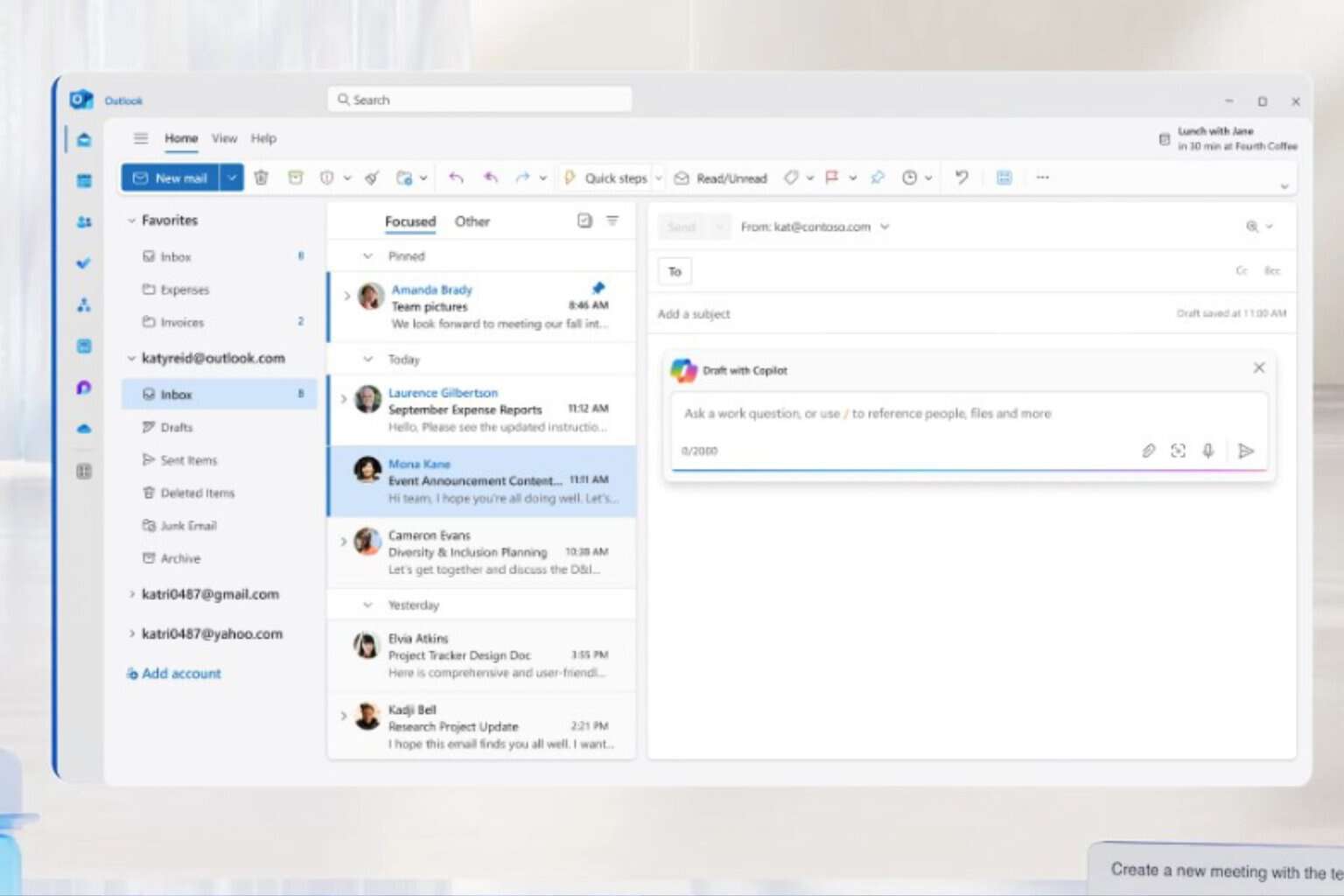The height and width of the screenshot is (896, 1344).
Task: Close the Draft with Copilot panel
Action: (x=1258, y=368)
